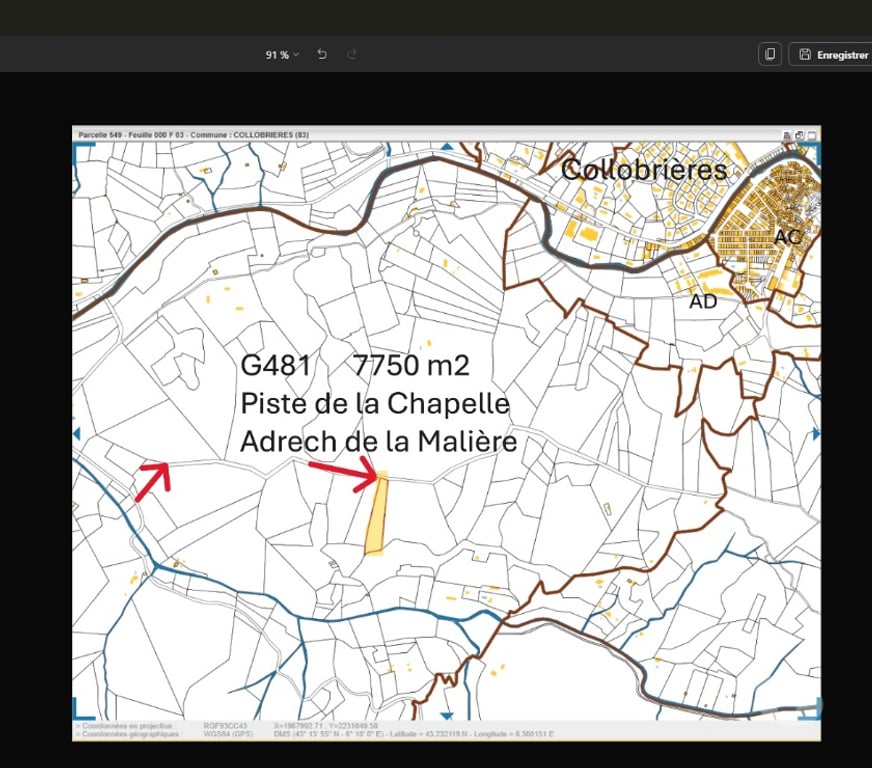Pan map west with left arrow

point(77,433)
